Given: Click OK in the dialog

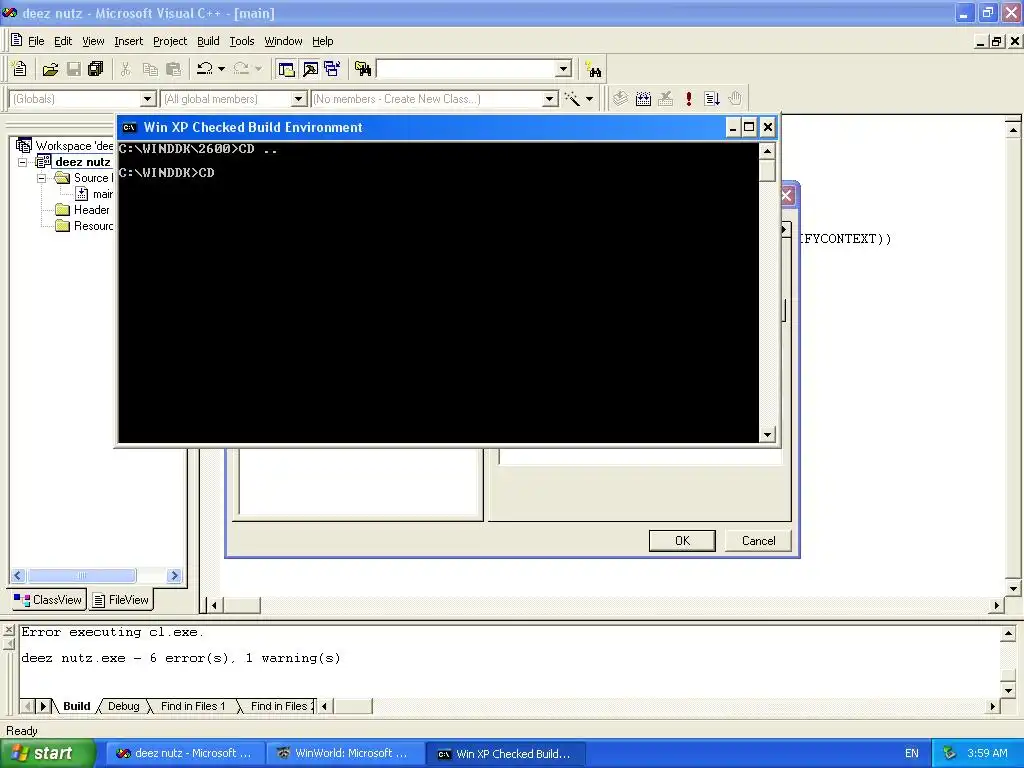Looking at the screenshot, I should tap(682, 541).
